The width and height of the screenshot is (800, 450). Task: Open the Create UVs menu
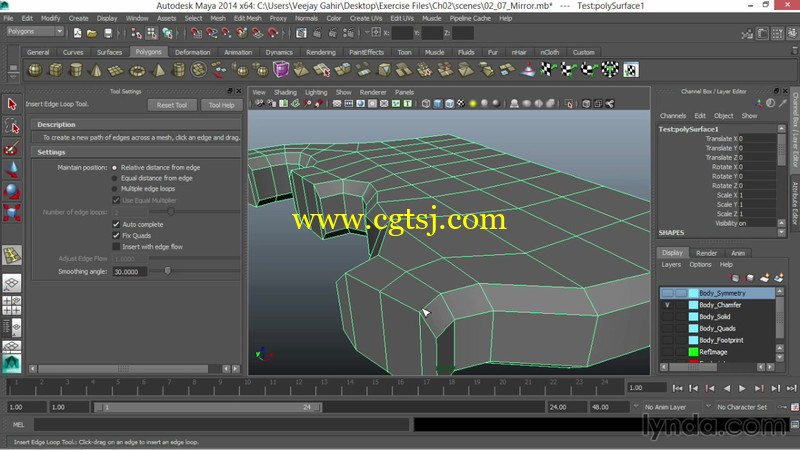pyautogui.click(x=366, y=18)
